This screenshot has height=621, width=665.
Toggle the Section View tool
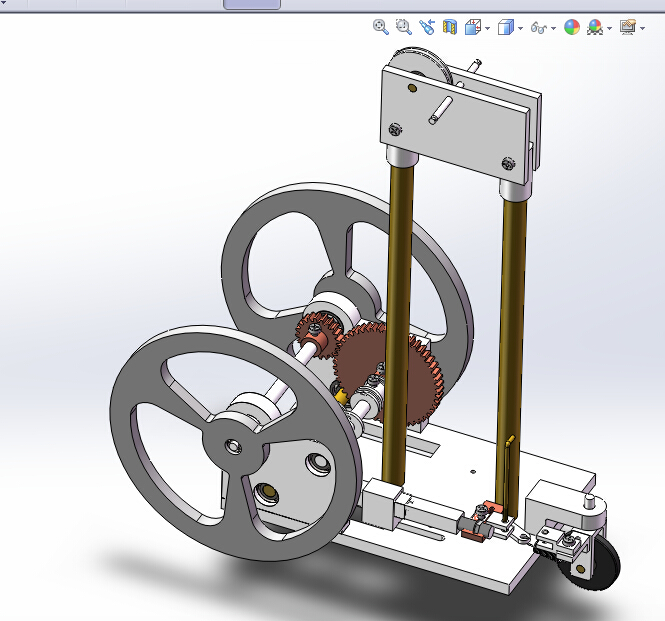pyautogui.click(x=450, y=28)
